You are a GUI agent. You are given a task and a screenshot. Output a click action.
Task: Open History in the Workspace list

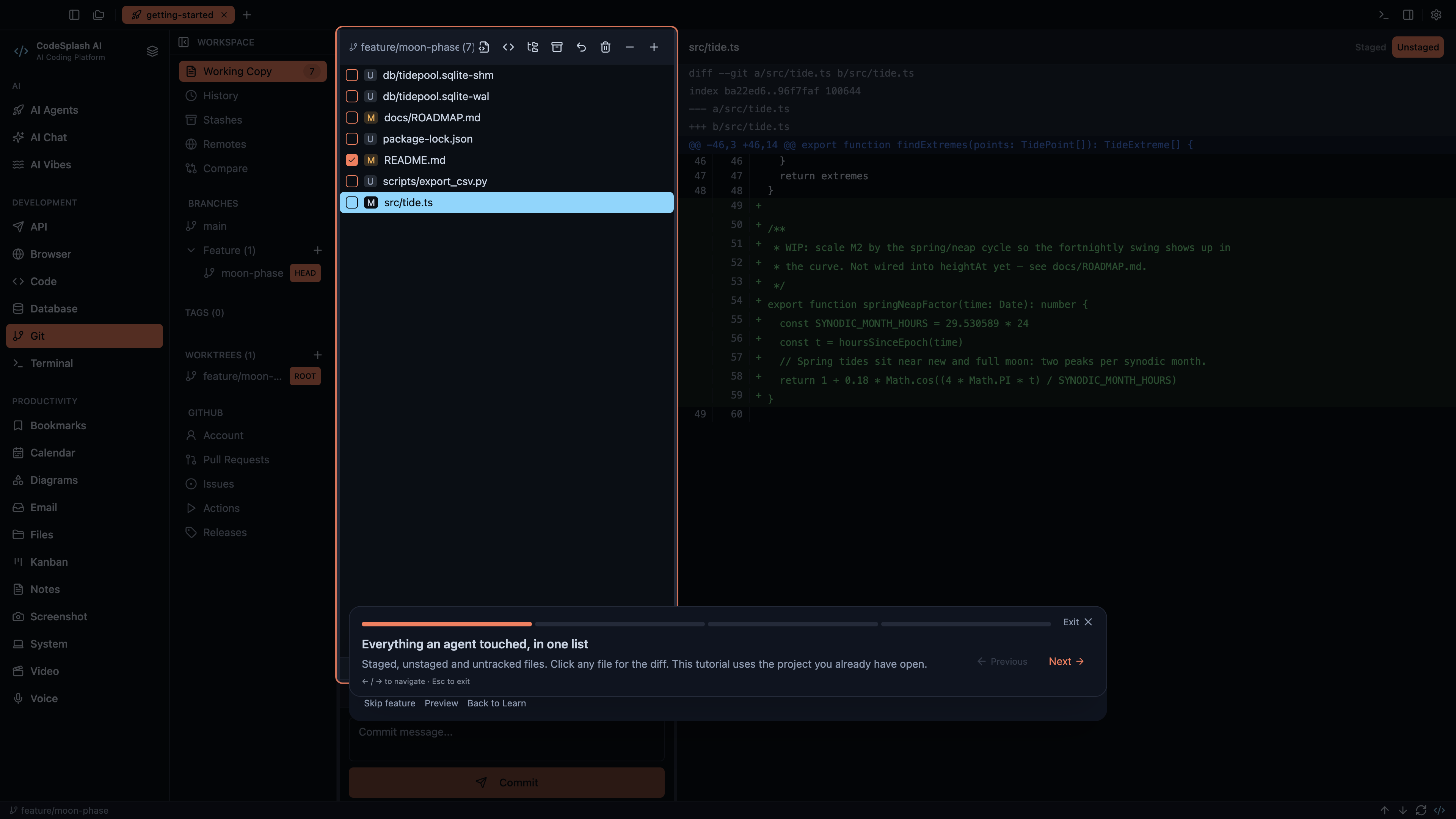[x=253, y=96]
